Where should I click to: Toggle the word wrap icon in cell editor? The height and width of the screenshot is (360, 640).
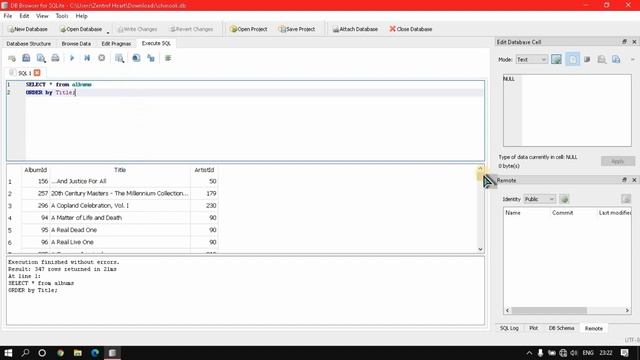pos(573,60)
